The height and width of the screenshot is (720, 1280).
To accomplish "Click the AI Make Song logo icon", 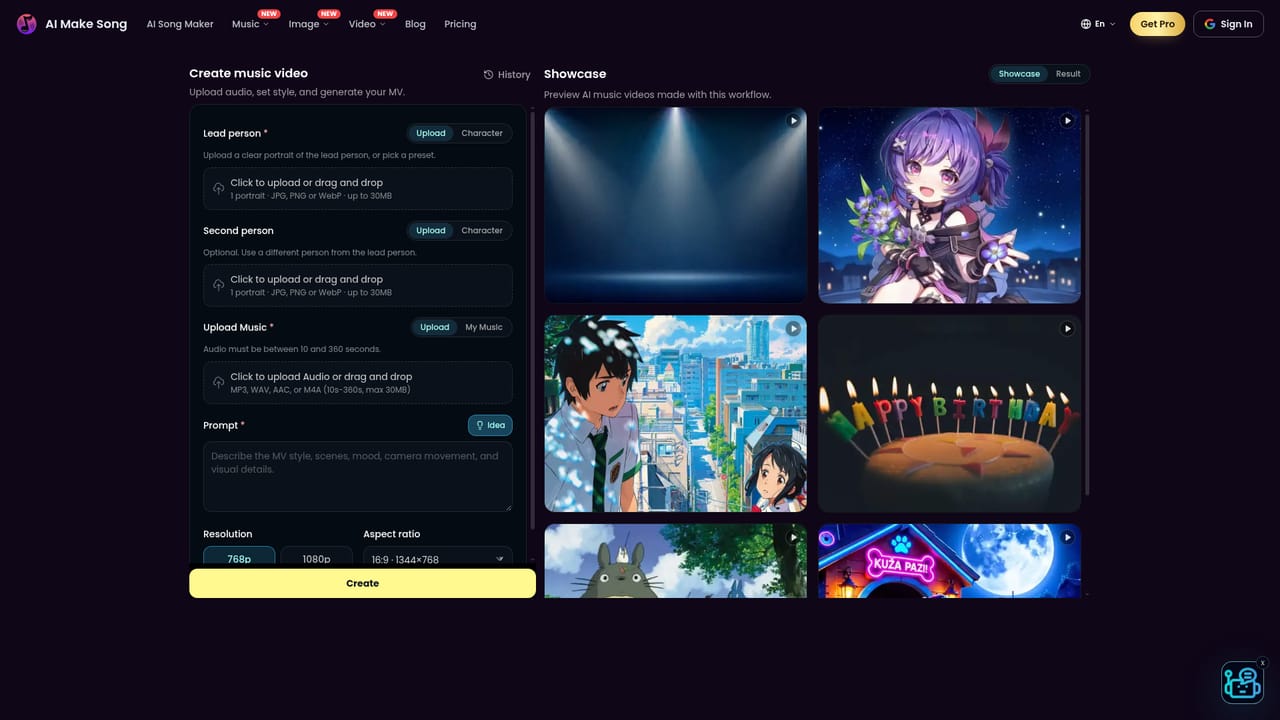I will (27, 24).
